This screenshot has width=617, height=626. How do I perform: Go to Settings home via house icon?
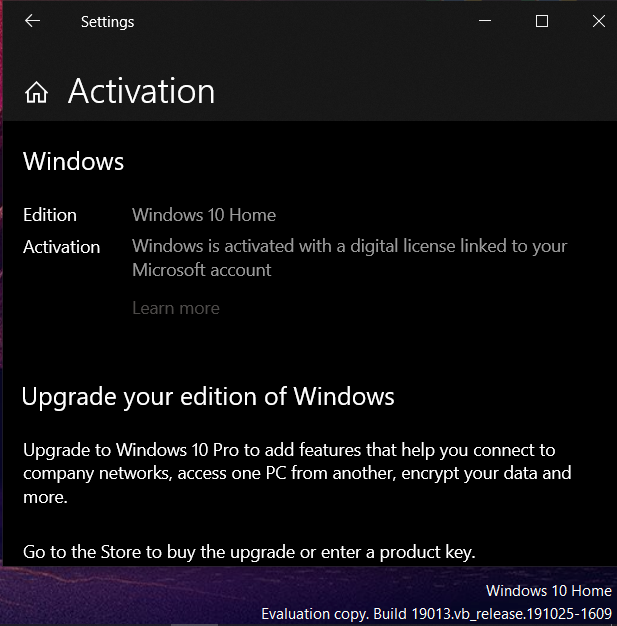37,93
